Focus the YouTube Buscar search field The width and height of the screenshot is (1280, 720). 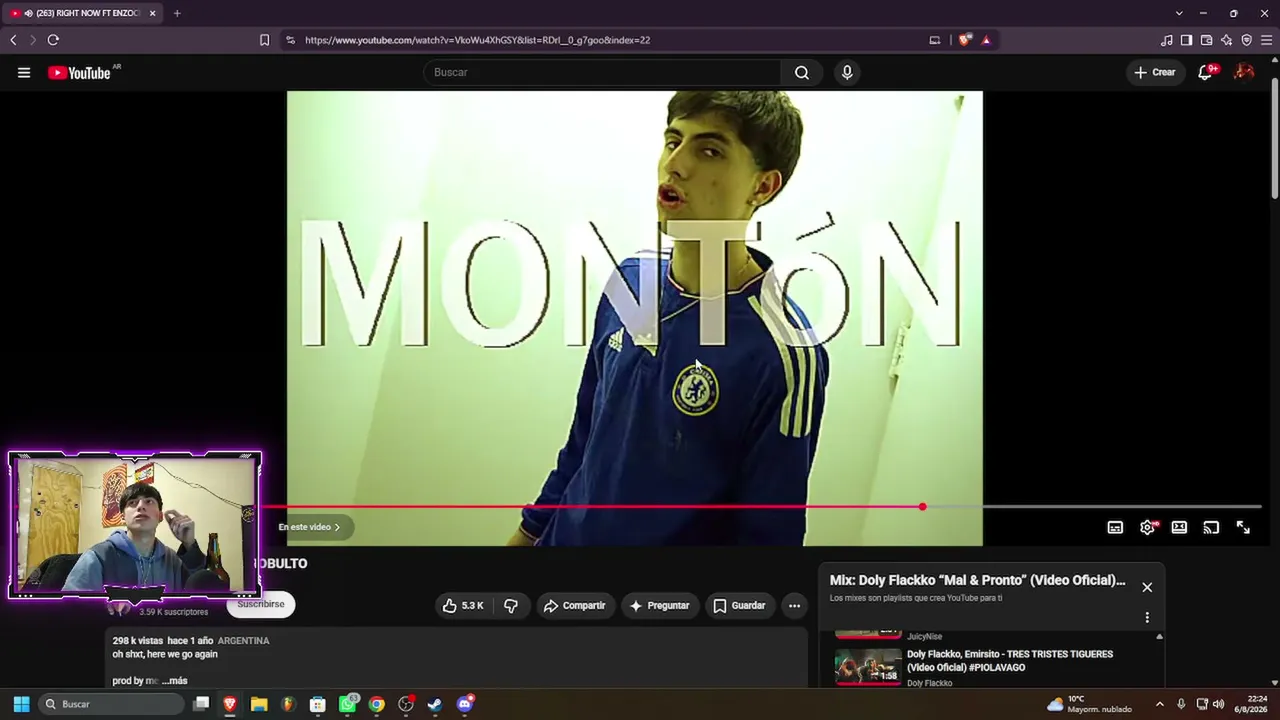click(602, 72)
